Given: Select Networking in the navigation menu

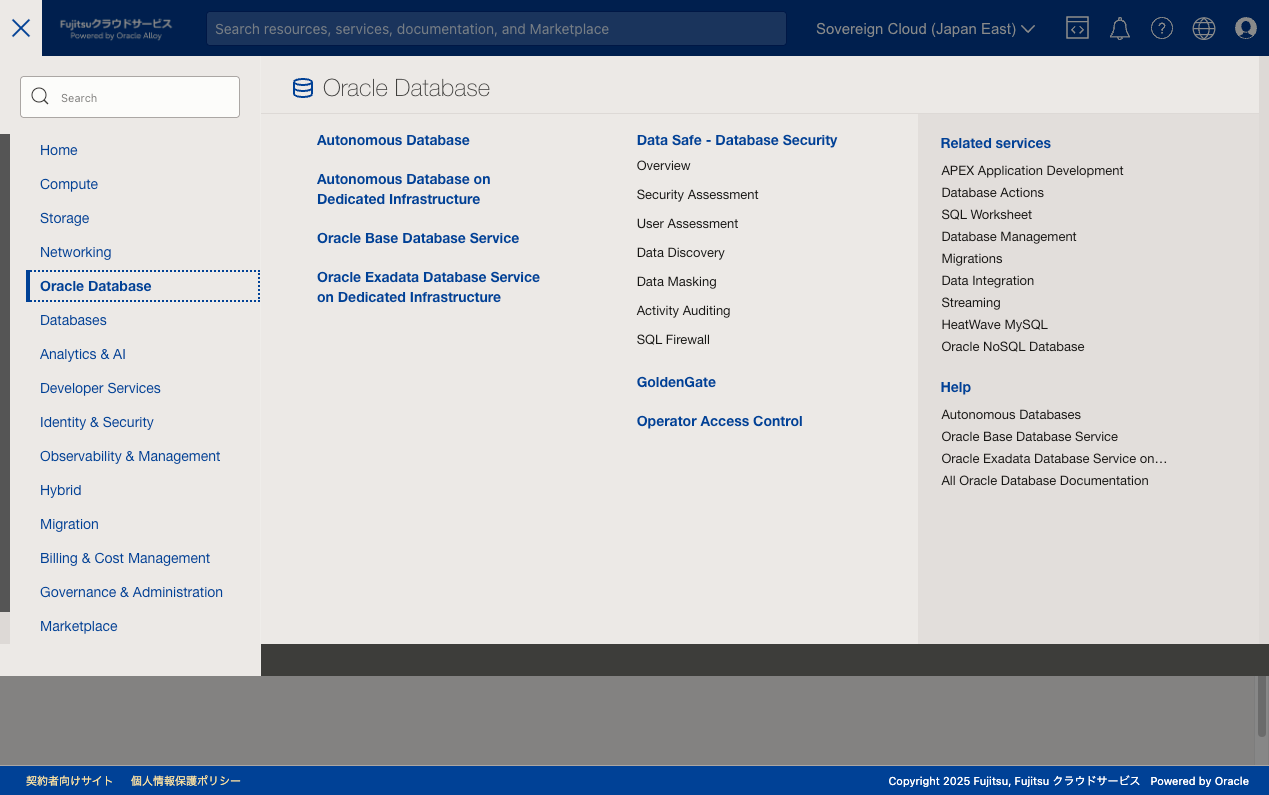Looking at the screenshot, I should (75, 252).
